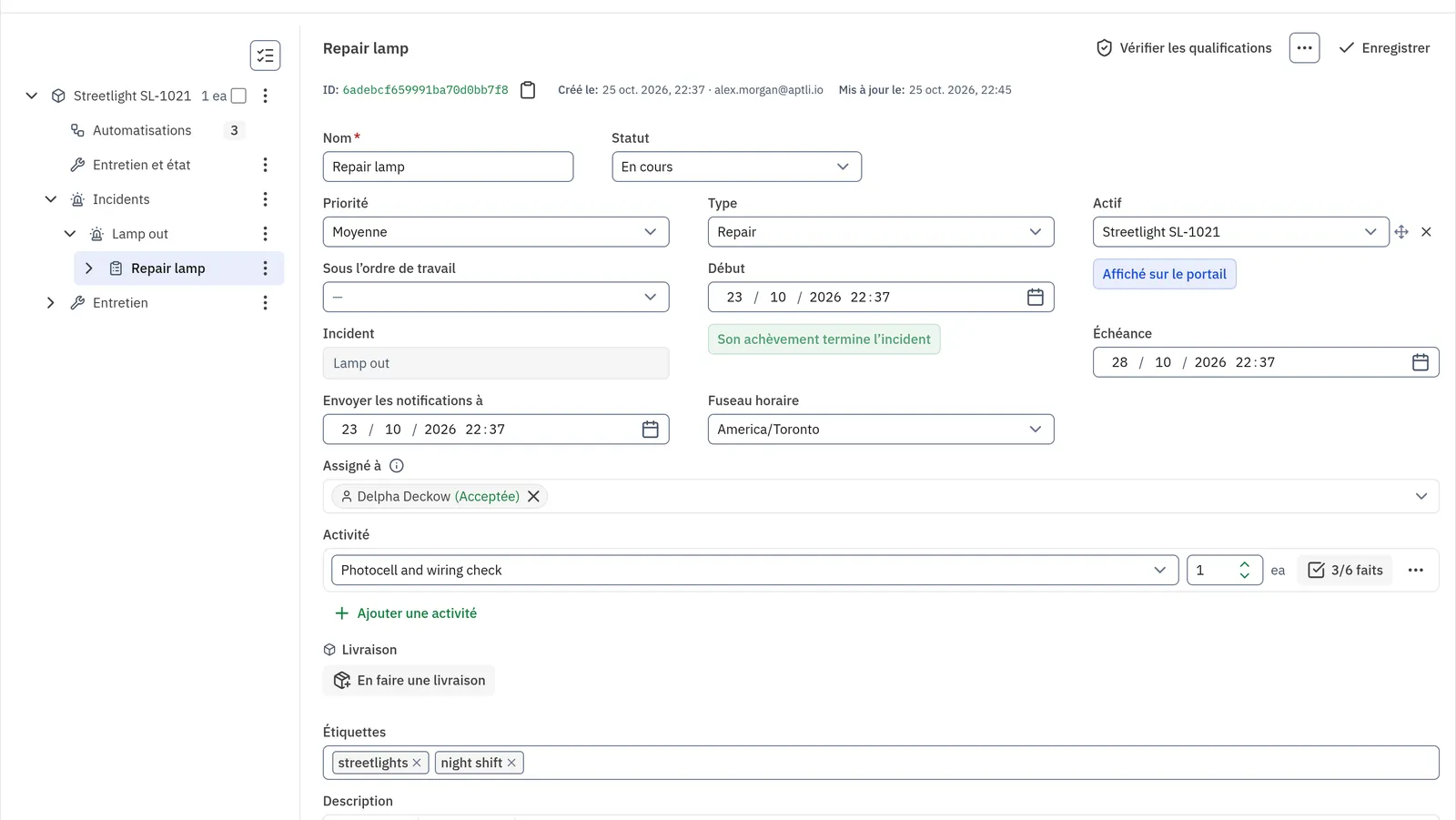Click the Nom input field

click(x=448, y=167)
